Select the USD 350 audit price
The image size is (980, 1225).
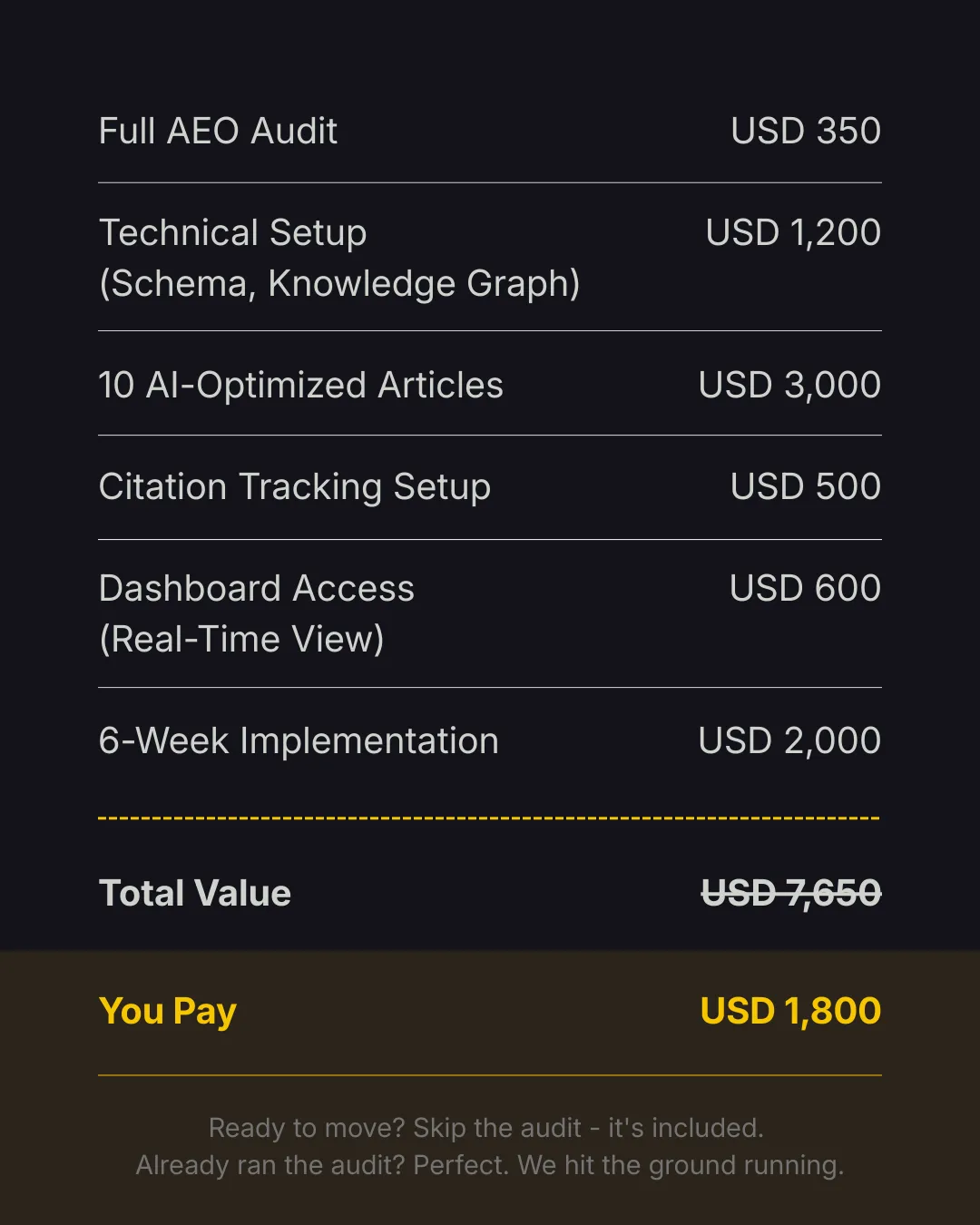805,132
